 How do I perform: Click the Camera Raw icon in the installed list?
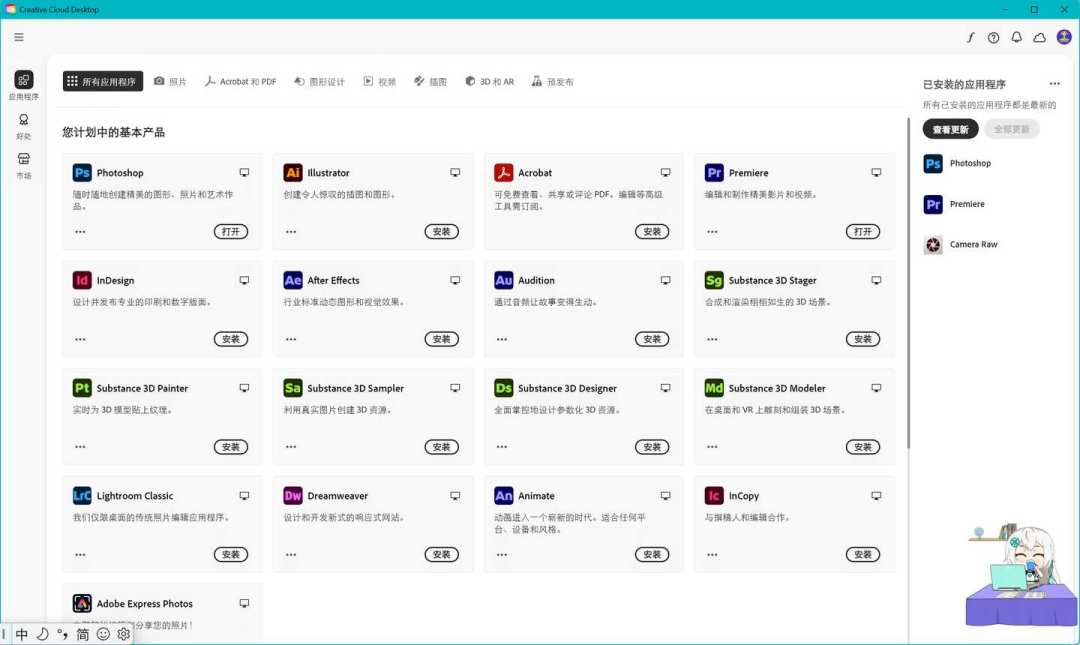[933, 245]
